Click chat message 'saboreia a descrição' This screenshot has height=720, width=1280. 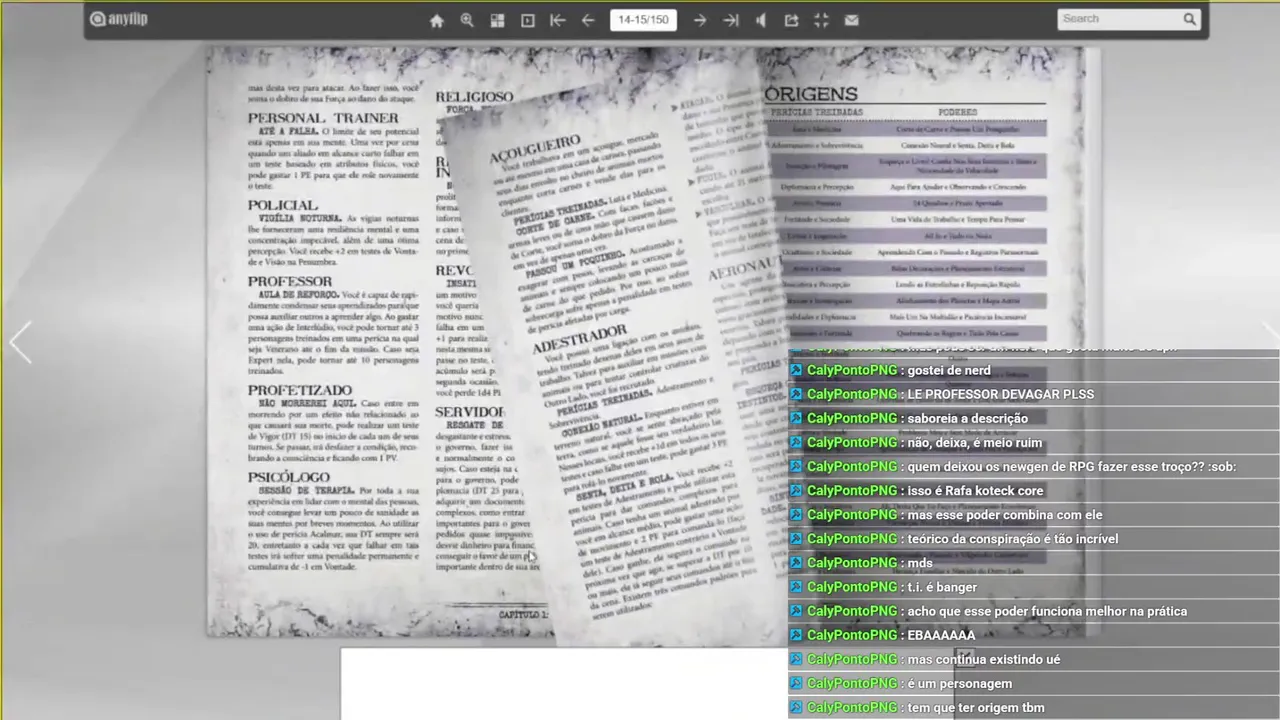point(967,418)
